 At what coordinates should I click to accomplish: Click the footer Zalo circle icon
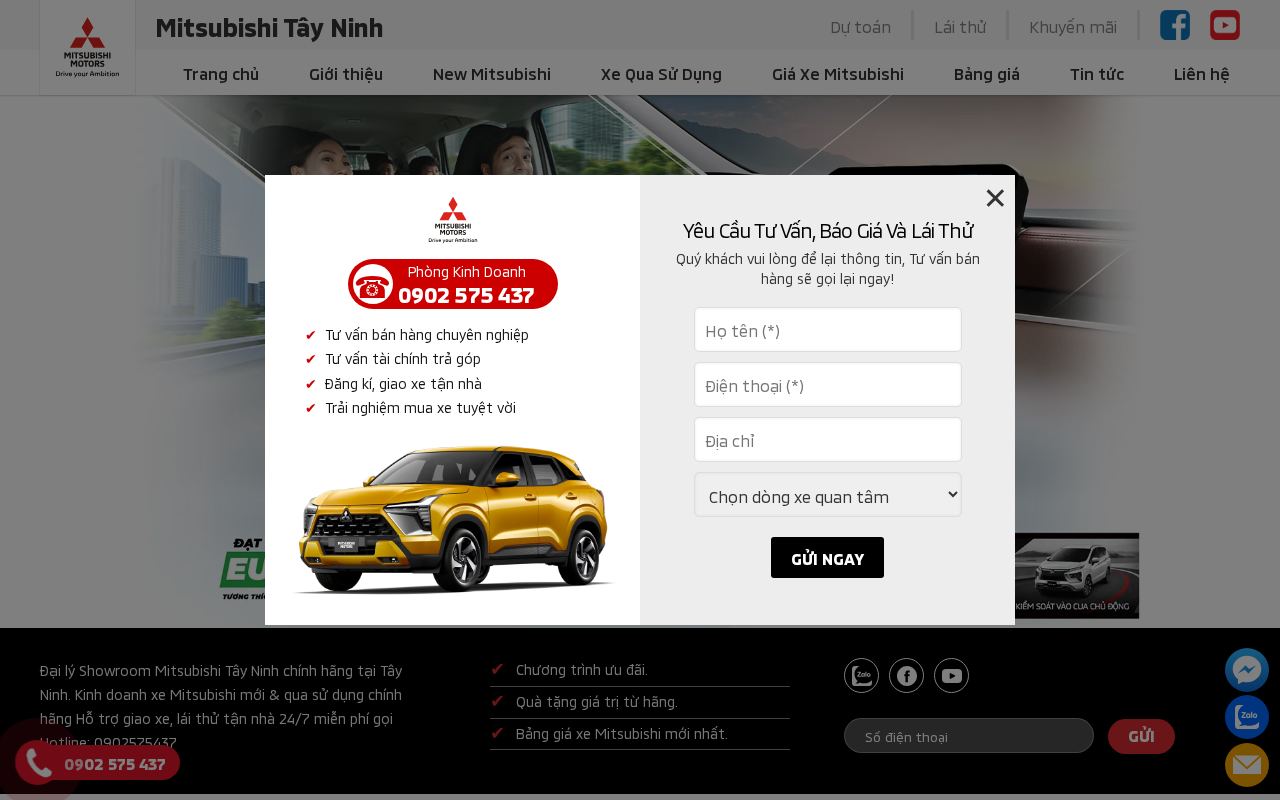click(861, 676)
